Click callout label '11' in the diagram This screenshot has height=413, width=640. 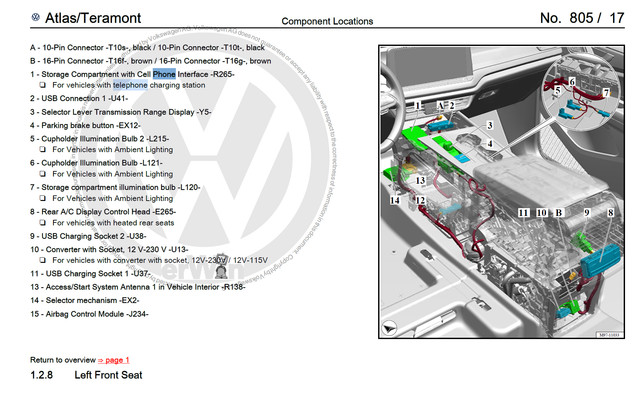523,213
